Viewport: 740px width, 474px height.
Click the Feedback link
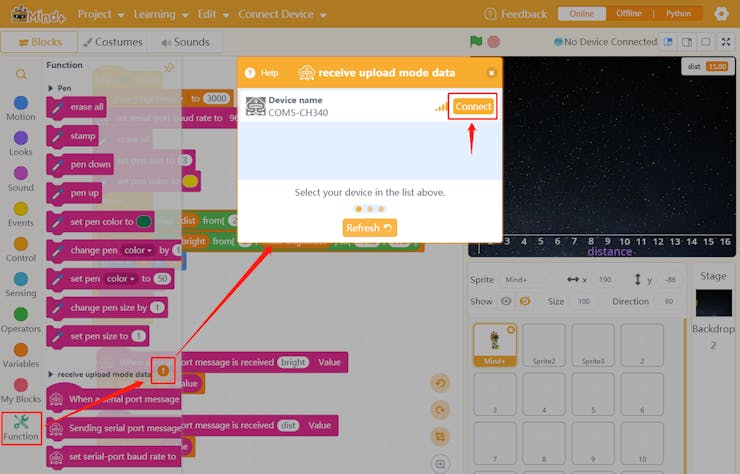click(515, 14)
